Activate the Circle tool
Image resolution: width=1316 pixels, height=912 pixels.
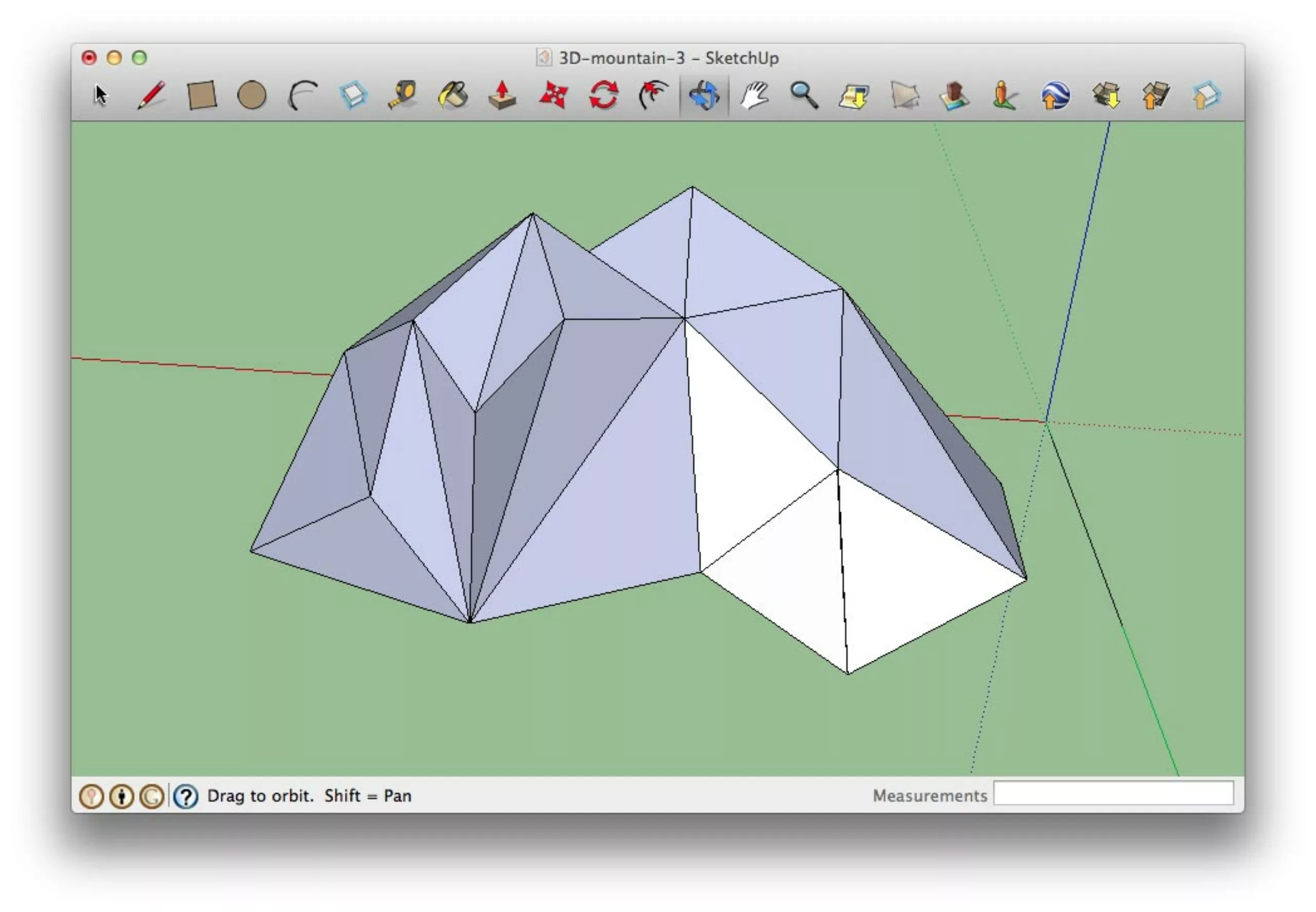click(x=251, y=95)
